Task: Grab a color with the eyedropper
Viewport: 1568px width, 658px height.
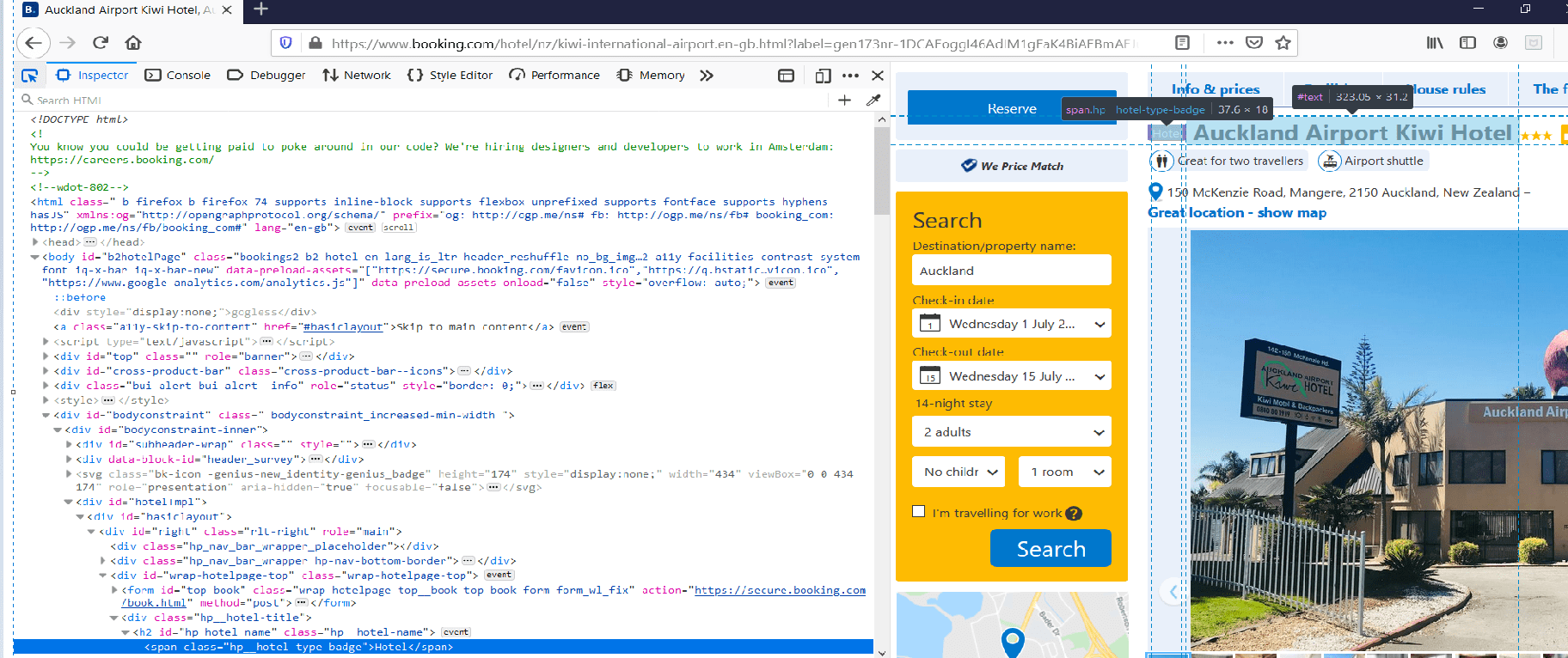Action: [873, 101]
